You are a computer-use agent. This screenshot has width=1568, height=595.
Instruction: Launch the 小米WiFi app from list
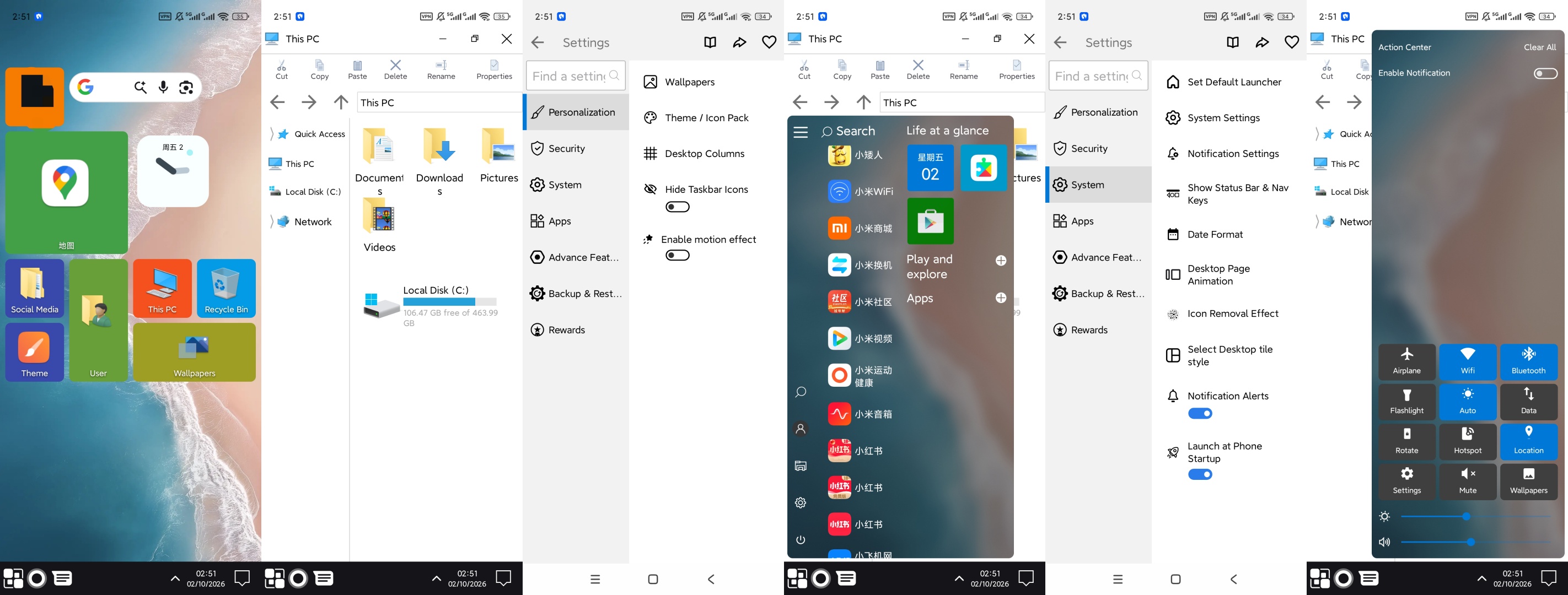tap(861, 191)
